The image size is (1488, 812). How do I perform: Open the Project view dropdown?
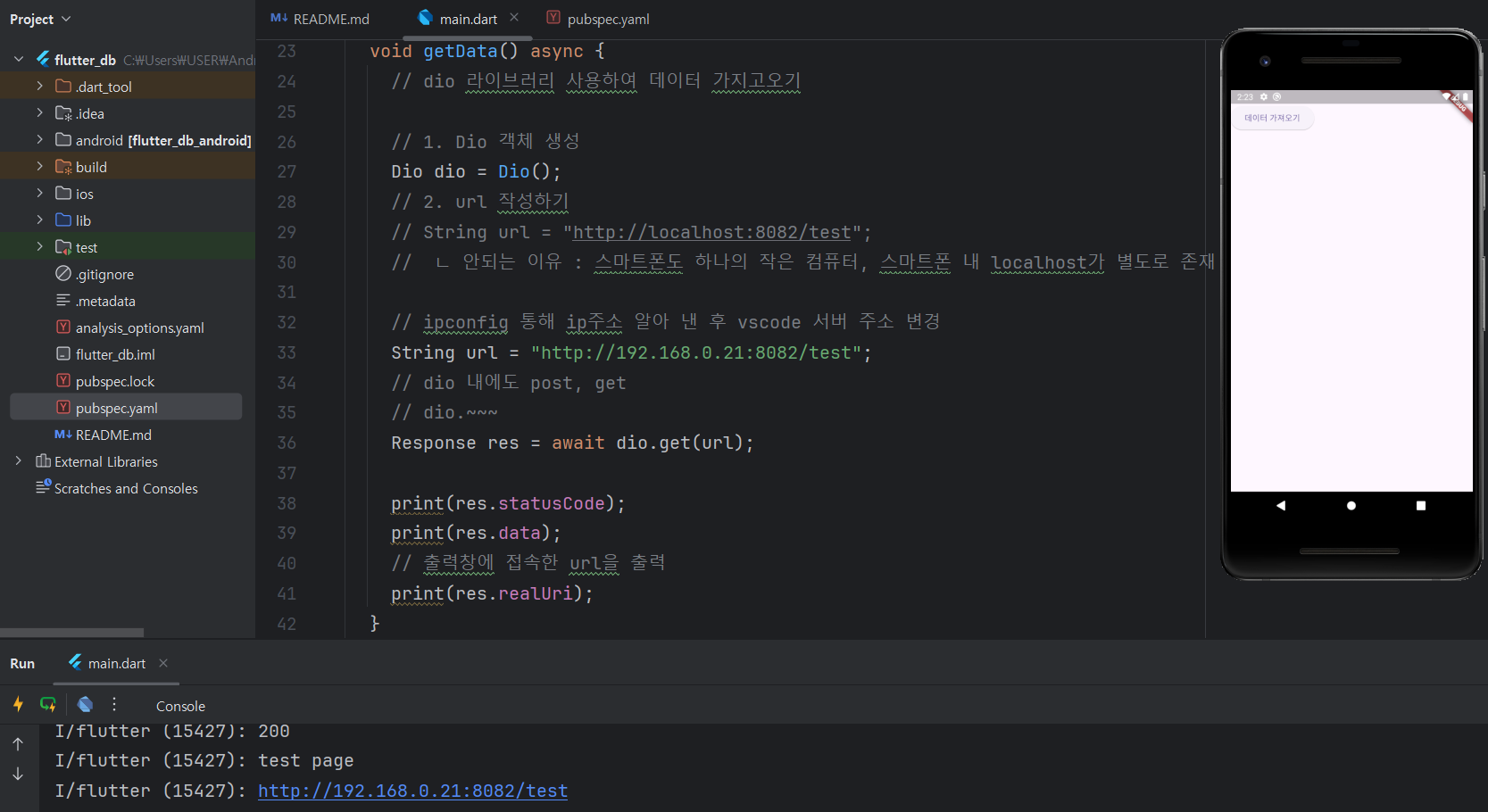coord(40,19)
